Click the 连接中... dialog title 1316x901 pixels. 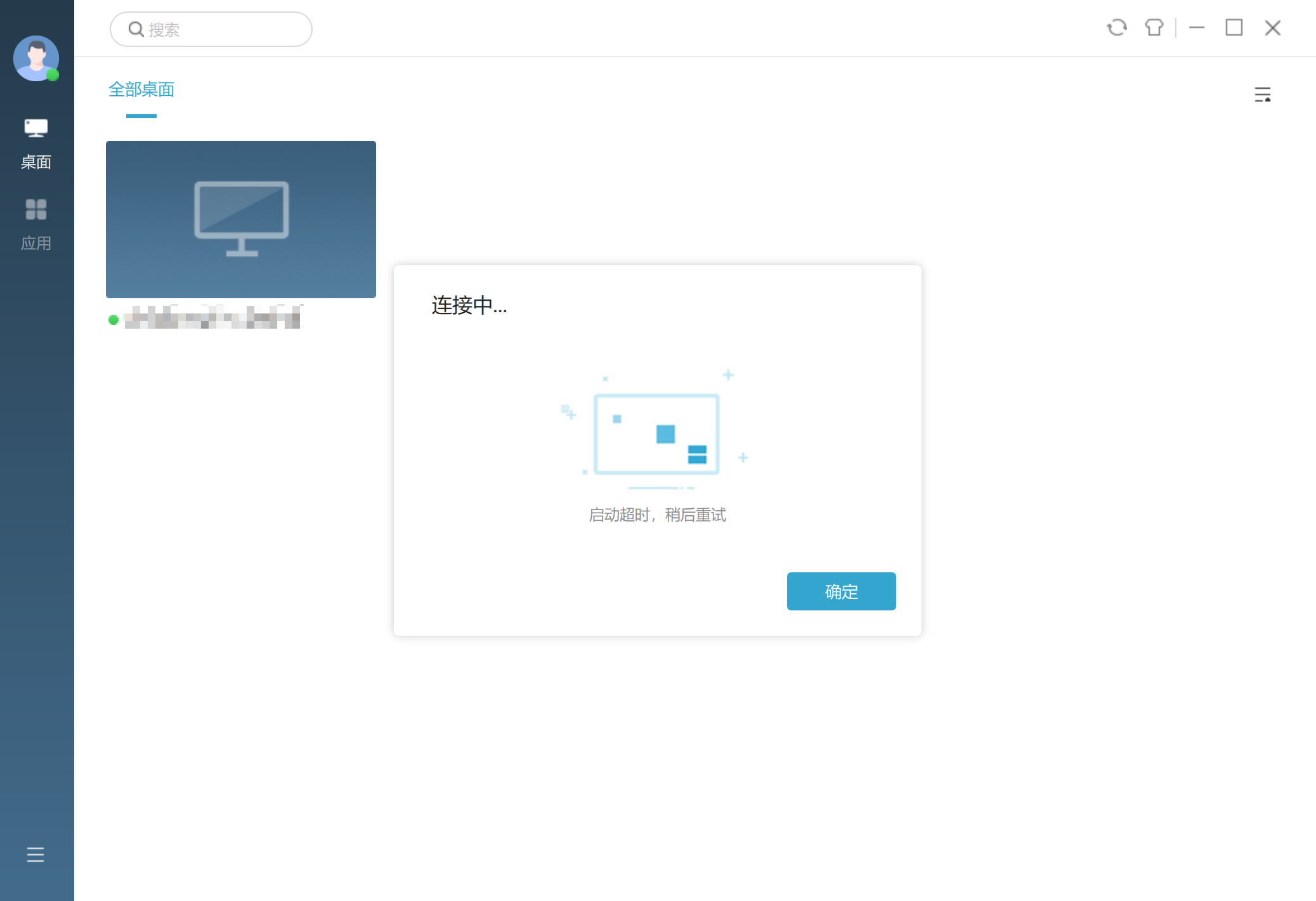click(469, 305)
